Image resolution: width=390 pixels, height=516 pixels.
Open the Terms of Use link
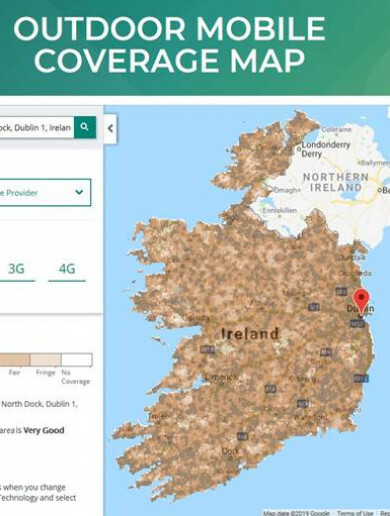pyautogui.click(x=355, y=513)
